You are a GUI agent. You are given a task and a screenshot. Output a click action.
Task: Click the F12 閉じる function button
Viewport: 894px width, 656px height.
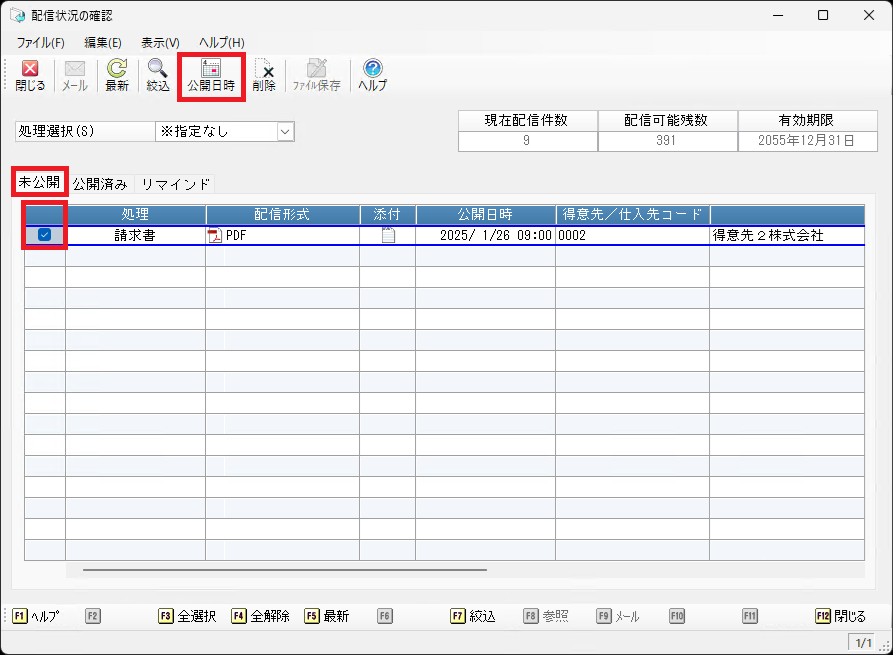click(x=840, y=616)
